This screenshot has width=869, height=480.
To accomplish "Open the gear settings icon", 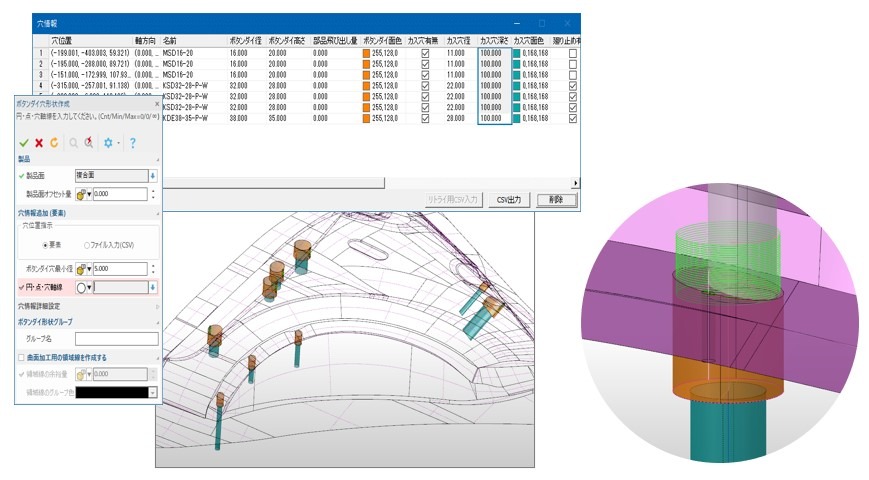I will 108,143.
